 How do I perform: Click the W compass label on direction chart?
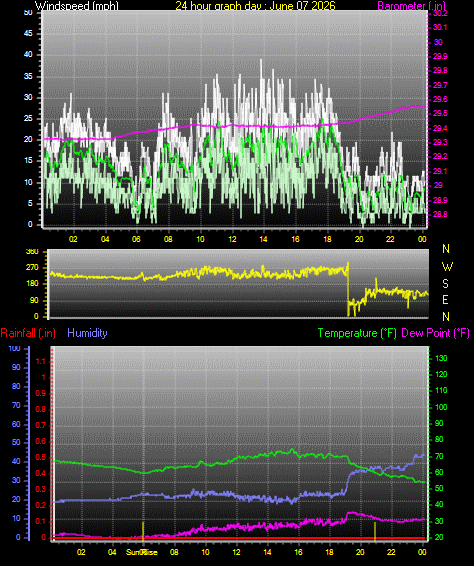pyautogui.click(x=447, y=267)
